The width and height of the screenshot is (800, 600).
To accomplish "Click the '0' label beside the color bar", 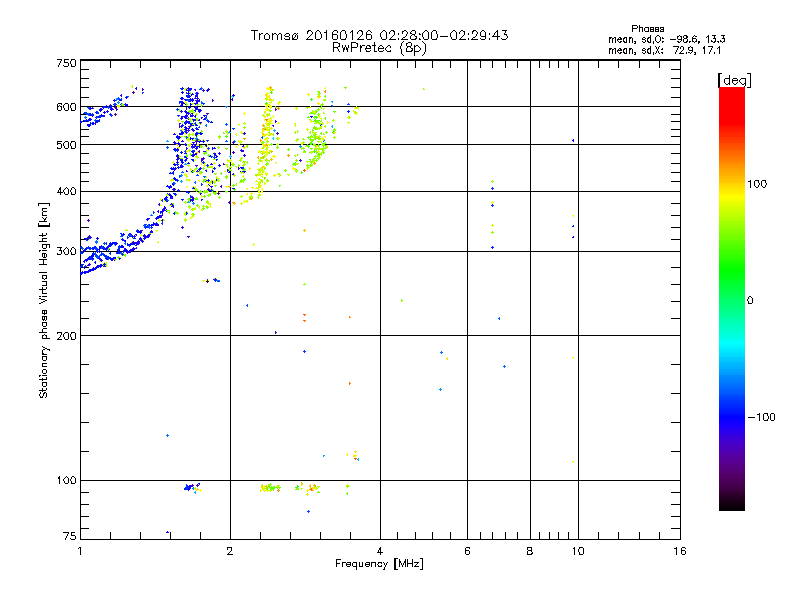I will click(x=749, y=300).
